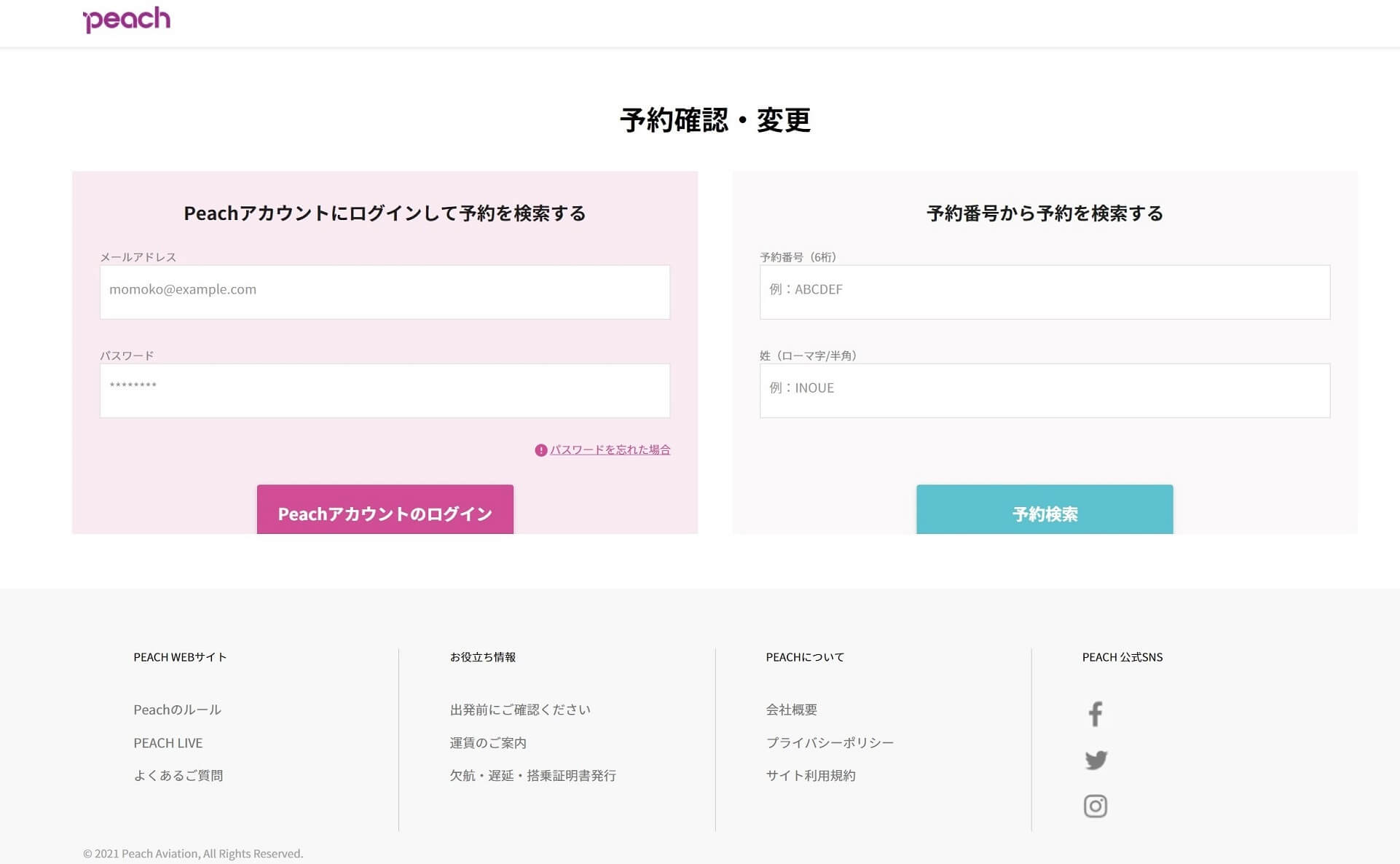This screenshot has height=864, width=1400.
Task: Open the プライバシーポリシー link
Action: coord(830,743)
